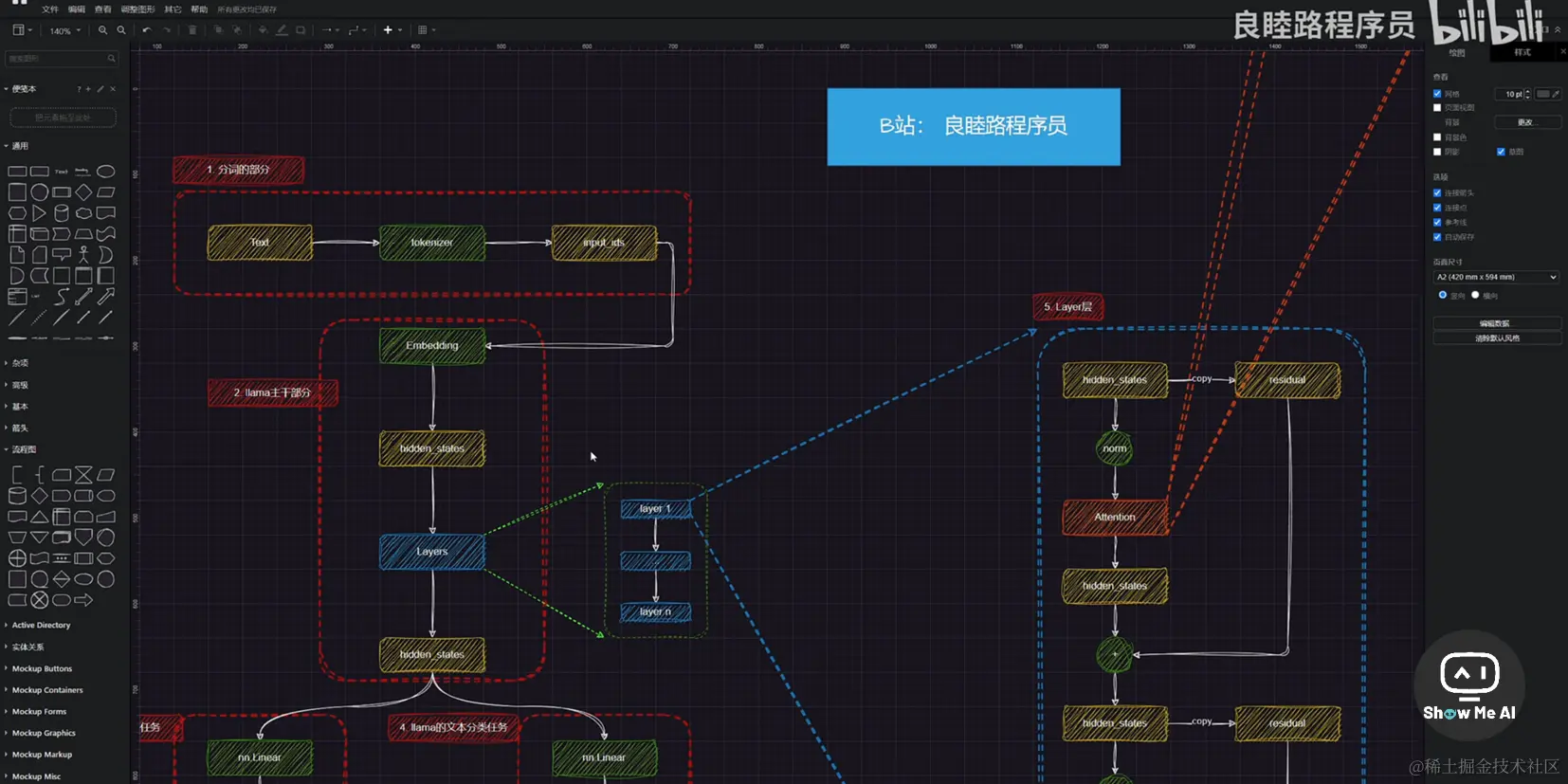Open the 文件 file menu
This screenshot has height=784, width=1568.
[50, 9]
